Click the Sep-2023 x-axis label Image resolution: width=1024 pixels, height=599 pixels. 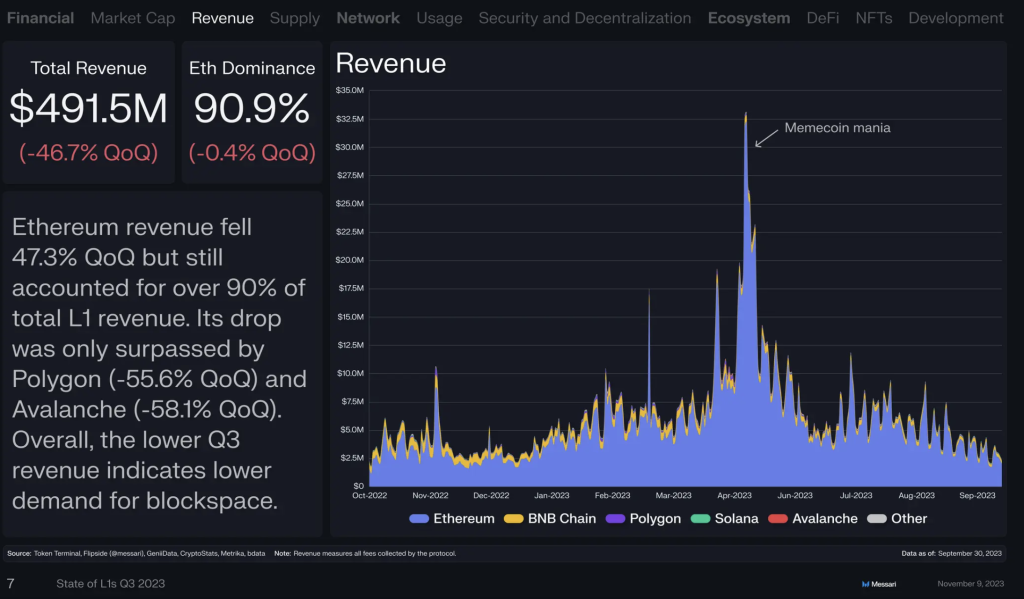pos(977,495)
